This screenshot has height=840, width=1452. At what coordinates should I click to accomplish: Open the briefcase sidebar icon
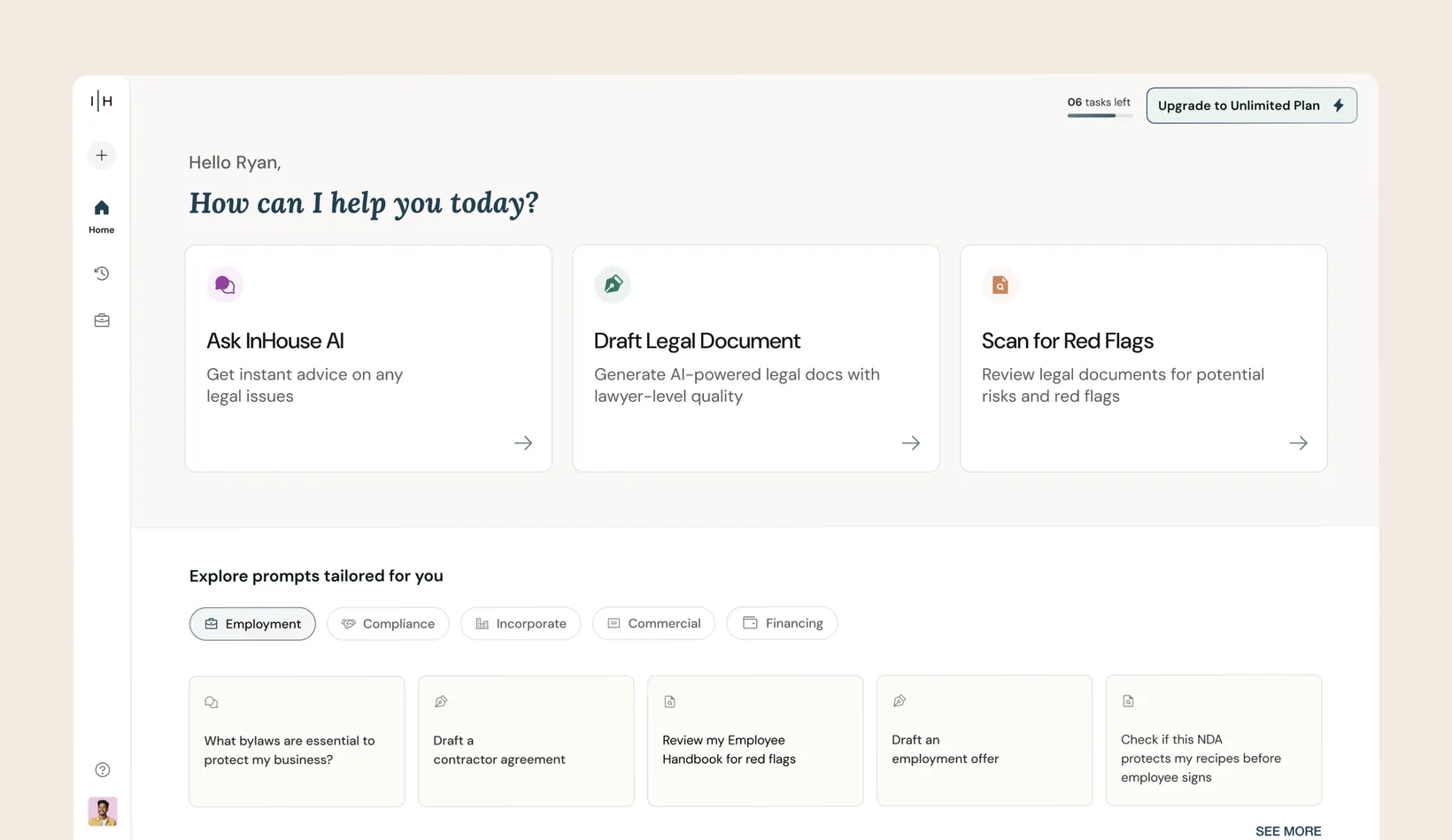[x=102, y=320]
